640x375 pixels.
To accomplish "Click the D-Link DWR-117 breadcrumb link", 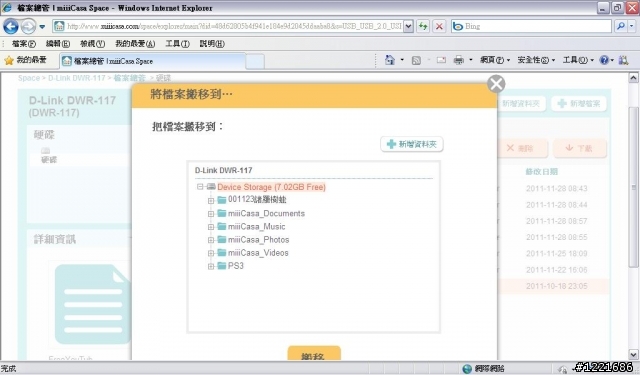I will tap(76, 78).
